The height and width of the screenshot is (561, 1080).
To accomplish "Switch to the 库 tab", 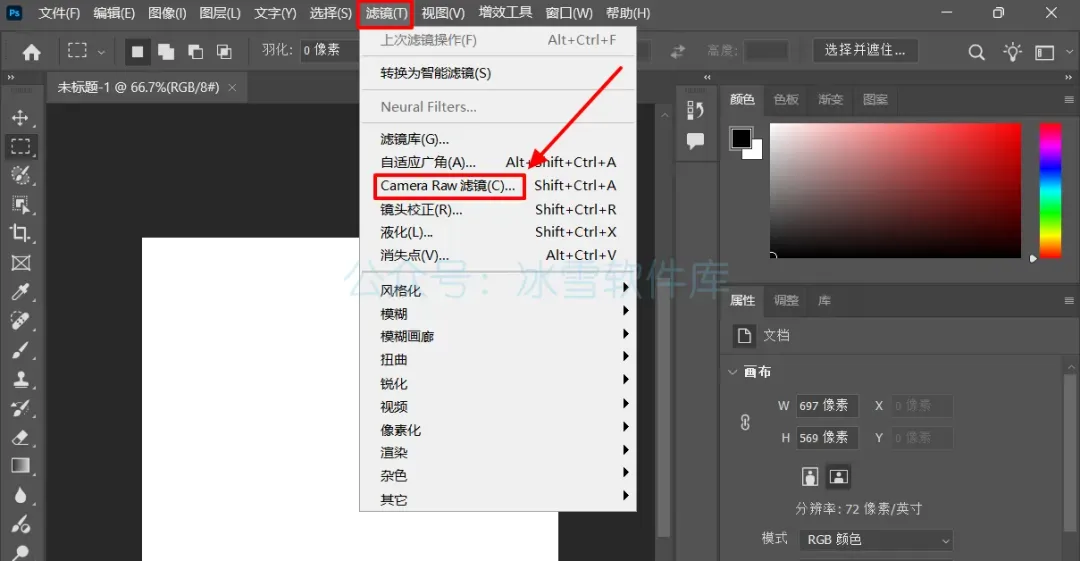I will [x=824, y=300].
